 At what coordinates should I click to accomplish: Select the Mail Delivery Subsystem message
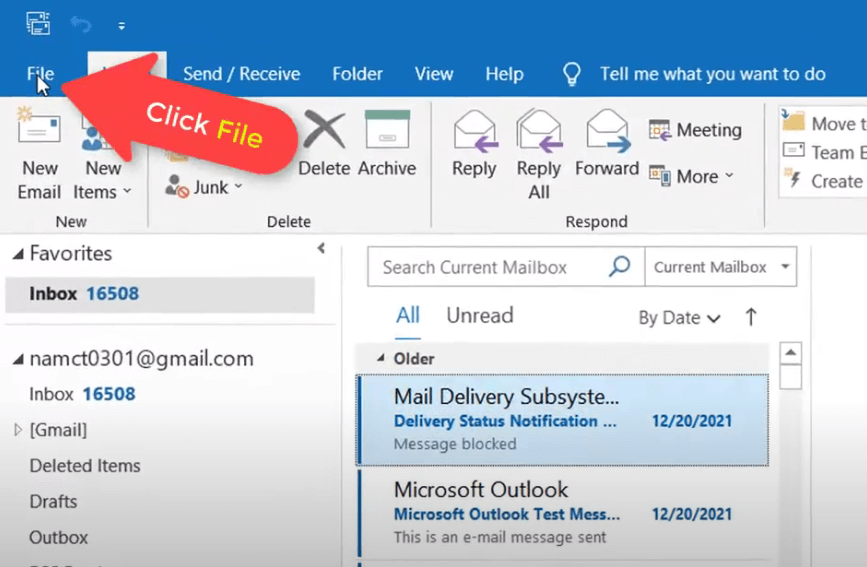click(x=562, y=420)
